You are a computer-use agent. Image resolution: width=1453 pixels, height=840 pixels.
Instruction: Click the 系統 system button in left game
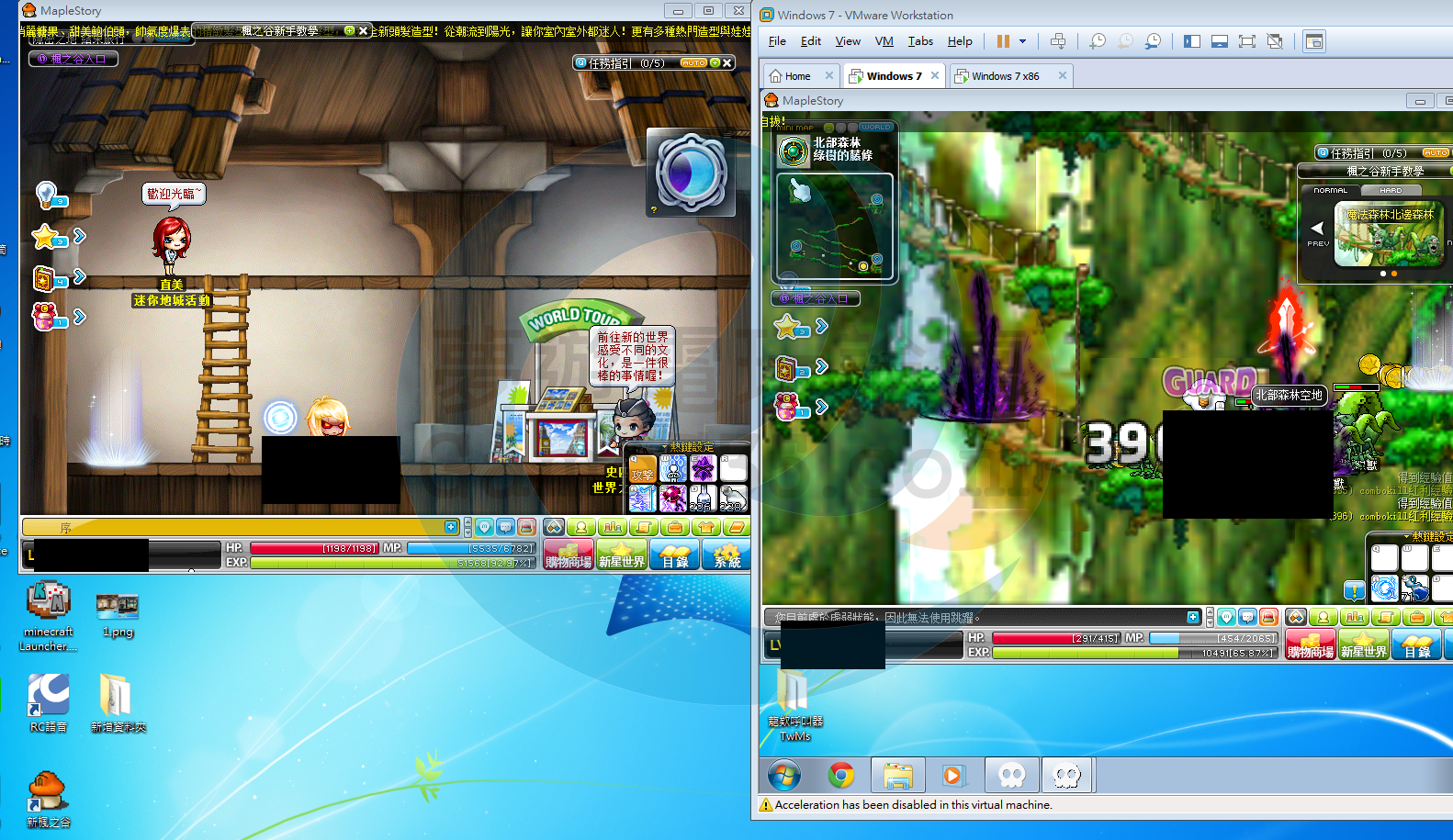click(726, 555)
